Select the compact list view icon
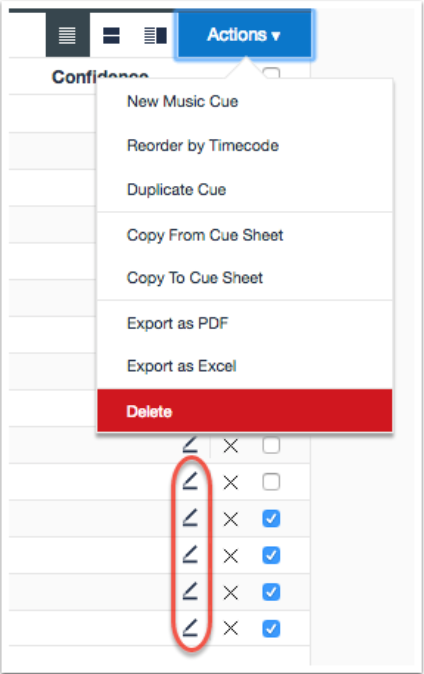The height and width of the screenshot is (674, 424). 68,35
